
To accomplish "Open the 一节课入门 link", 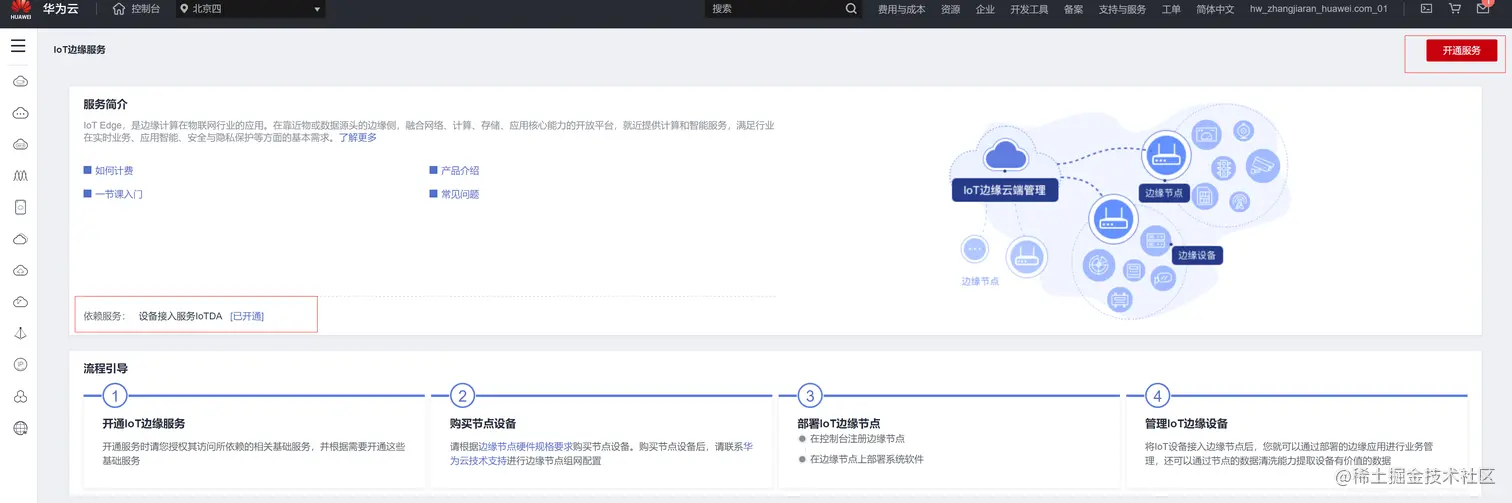I will [x=119, y=194].
